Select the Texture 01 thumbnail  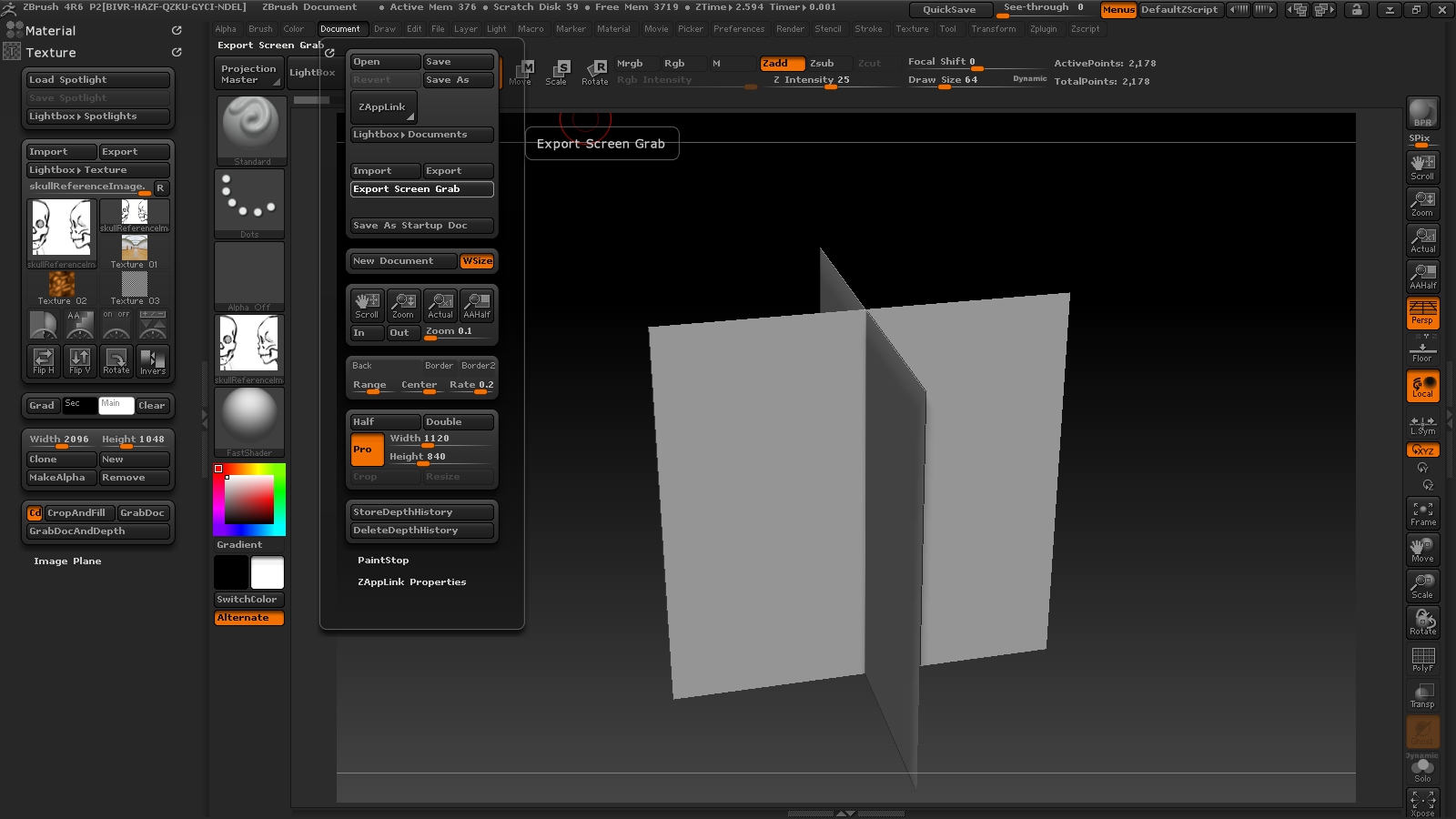click(135, 251)
